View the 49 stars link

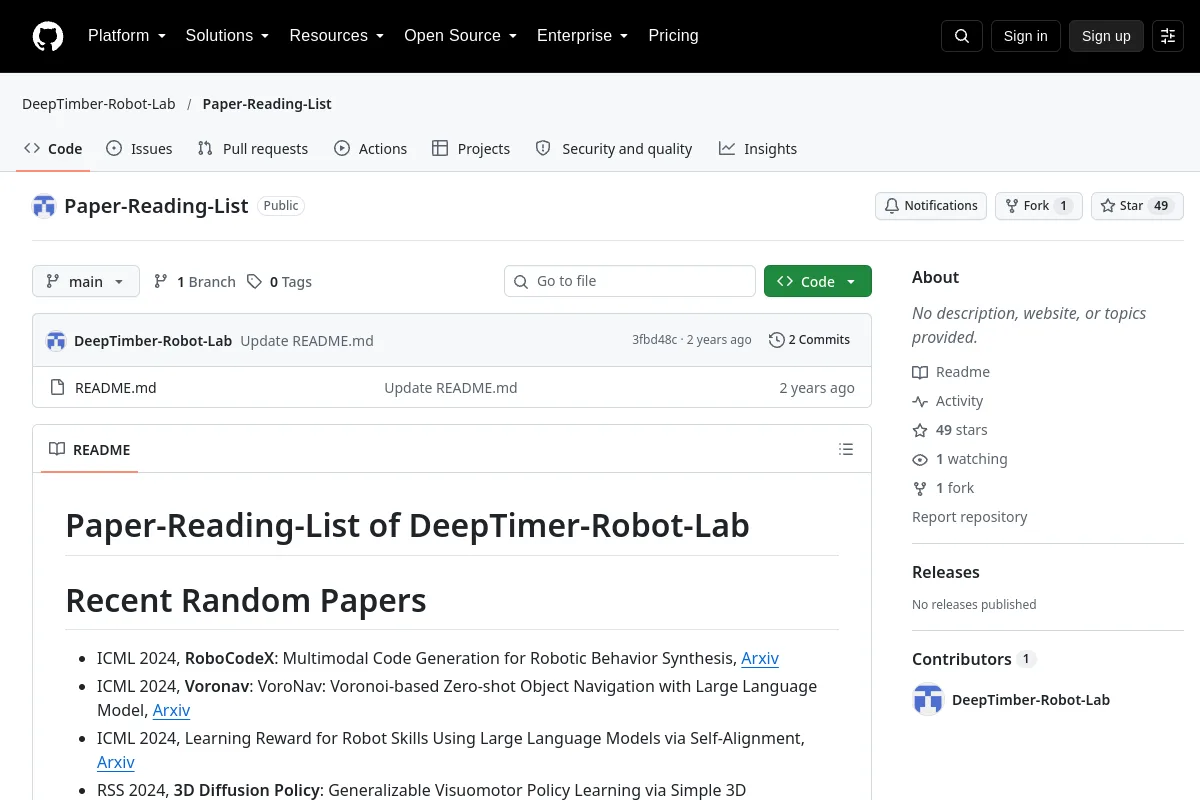(950, 430)
